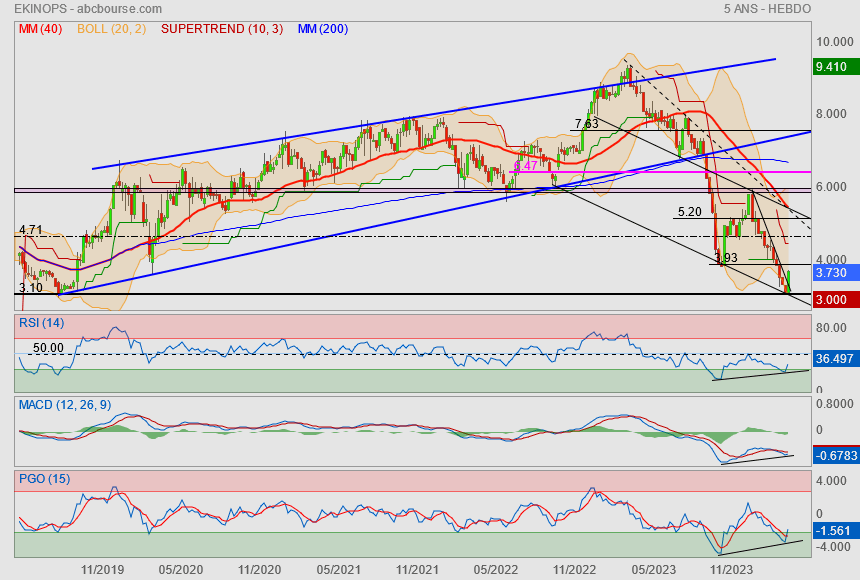The height and width of the screenshot is (580, 860).
Task: Click the 0.8000 MACD axis label
Action: [834, 404]
